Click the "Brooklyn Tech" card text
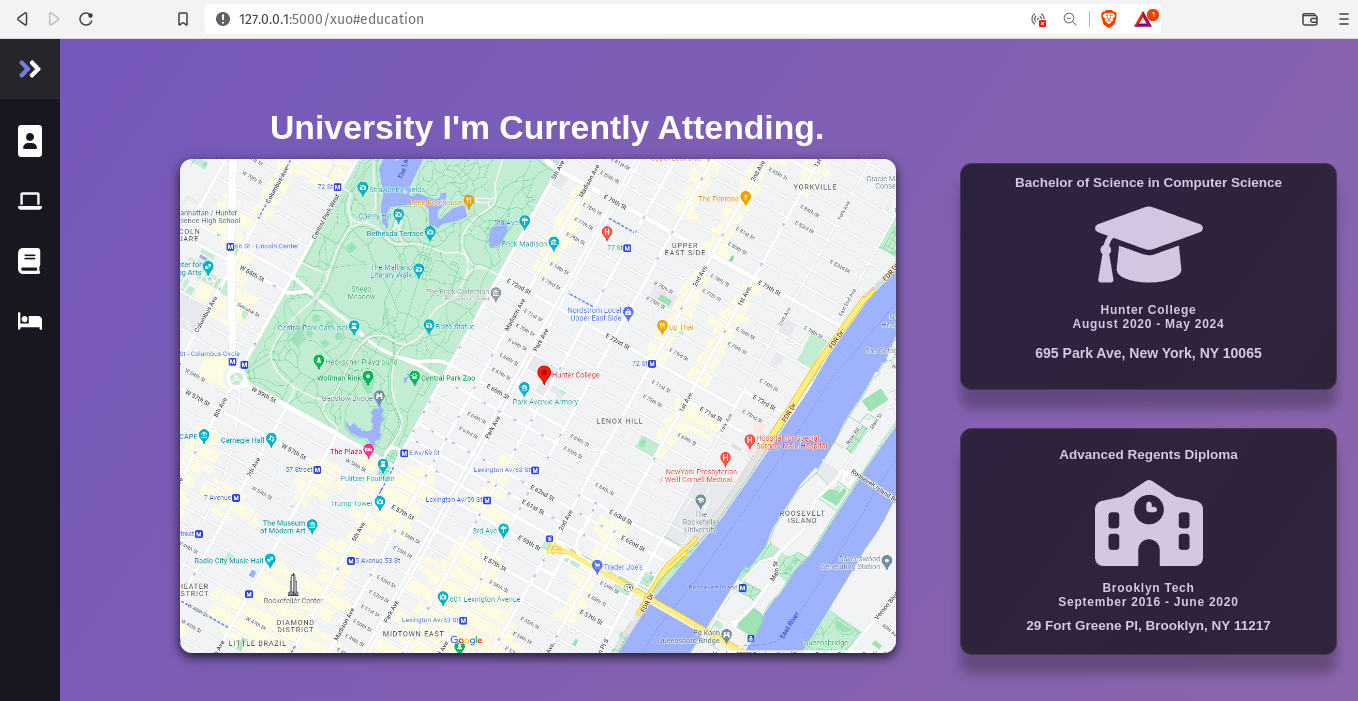1358x701 pixels. tap(1148, 588)
